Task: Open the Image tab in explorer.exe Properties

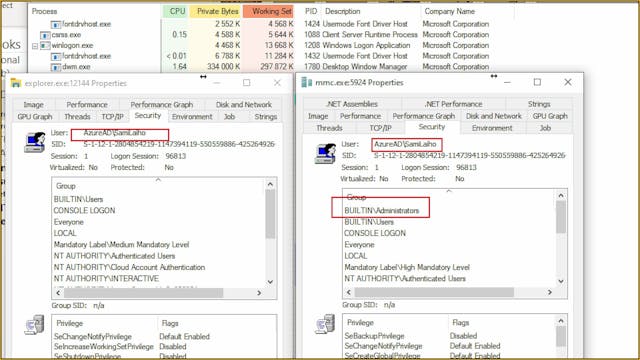Action: [x=33, y=105]
